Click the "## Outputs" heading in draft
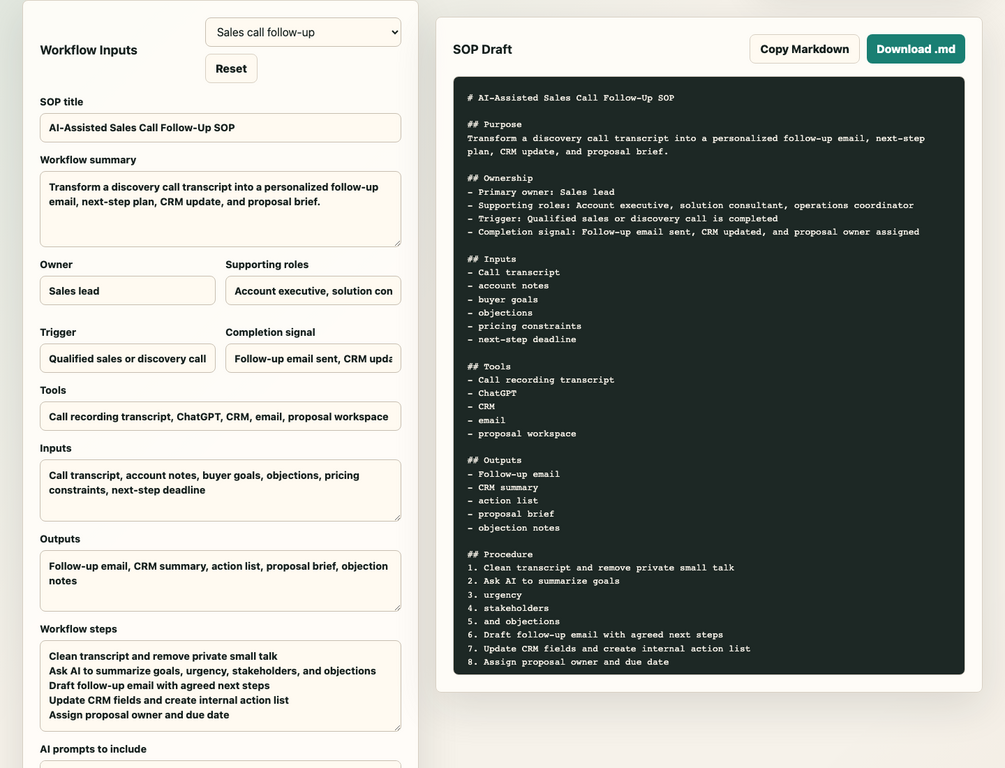Image resolution: width=1005 pixels, height=768 pixels. coord(494,460)
